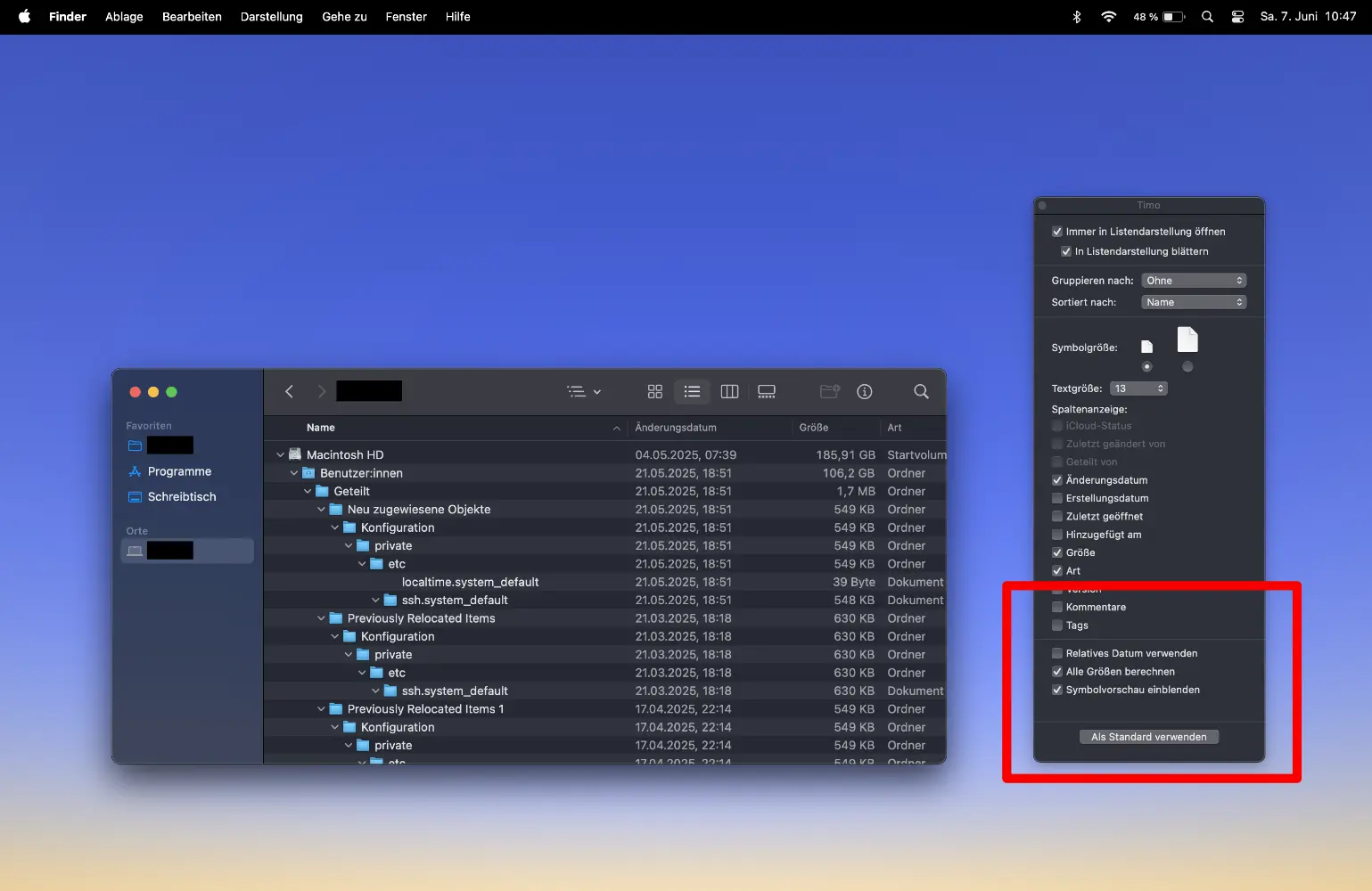Uncheck the Änderungsdatum column checkbox

[1057, 480]
